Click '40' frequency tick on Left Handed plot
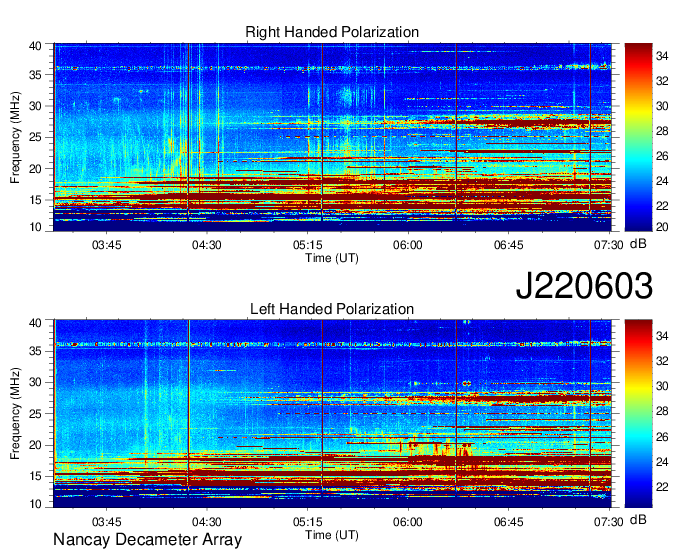This screenshot has height=552, width=680. pyautogui.click(x=35, y=323)
